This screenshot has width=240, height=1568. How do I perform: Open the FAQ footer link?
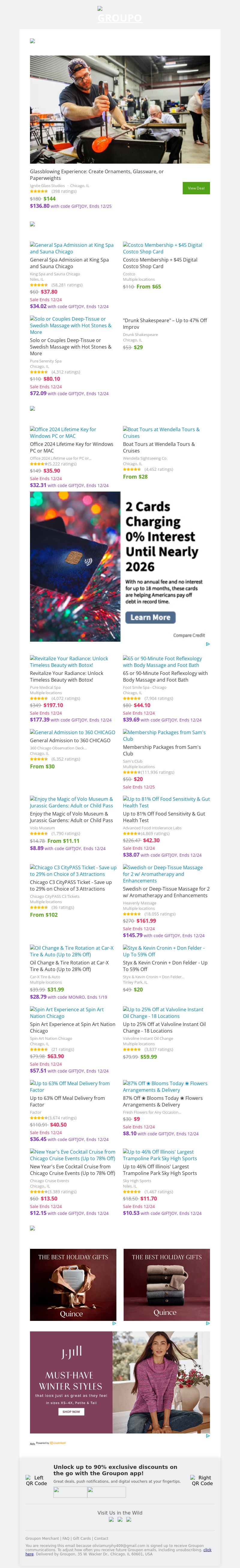tap(66, 1538)
